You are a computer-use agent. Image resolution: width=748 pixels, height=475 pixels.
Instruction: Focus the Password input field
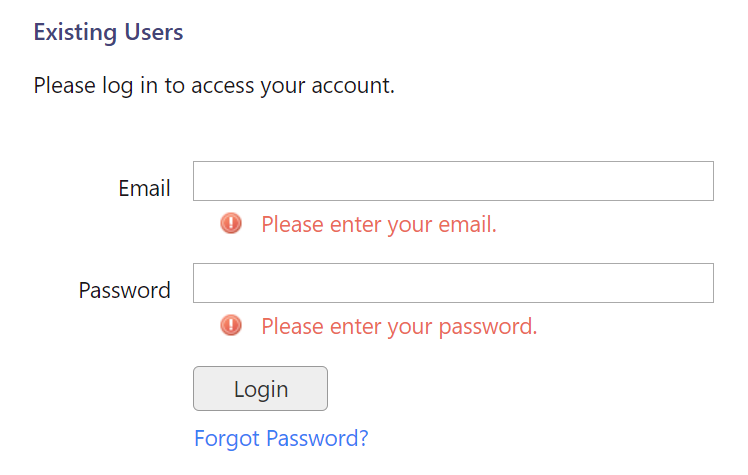pos(452,283)
